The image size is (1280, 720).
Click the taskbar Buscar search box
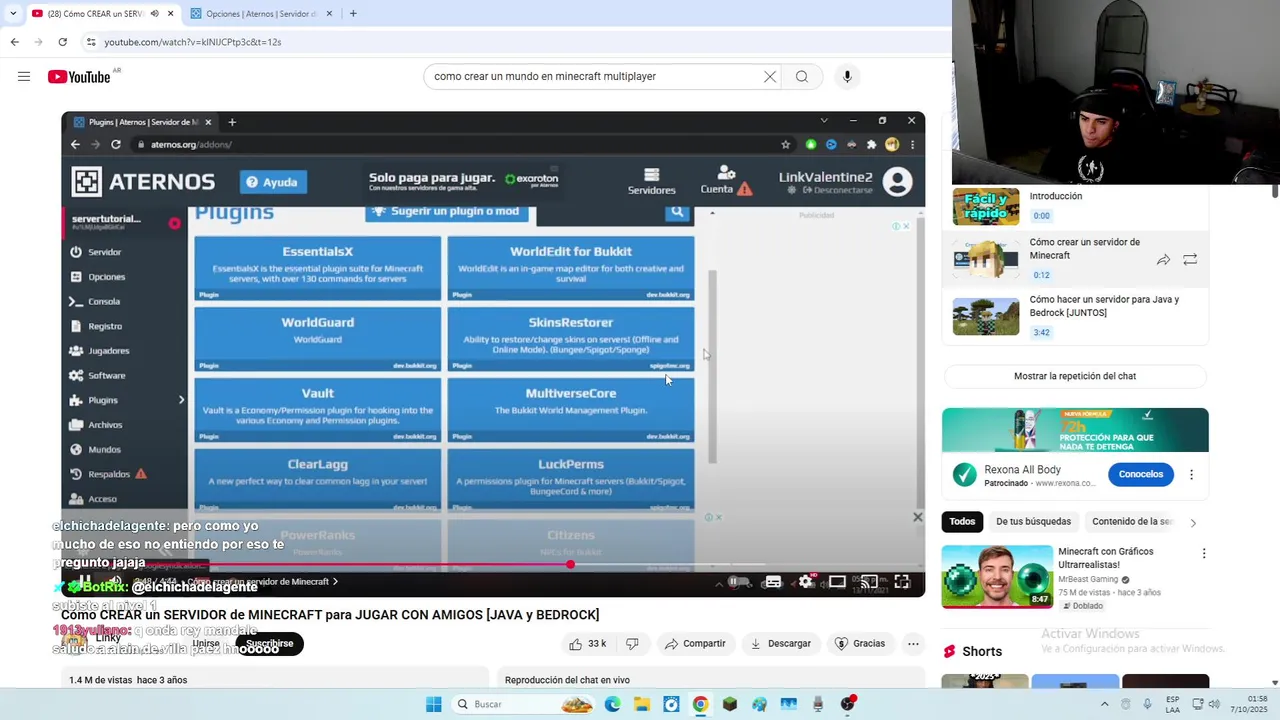pyautogui.click(x=523, y=704)
